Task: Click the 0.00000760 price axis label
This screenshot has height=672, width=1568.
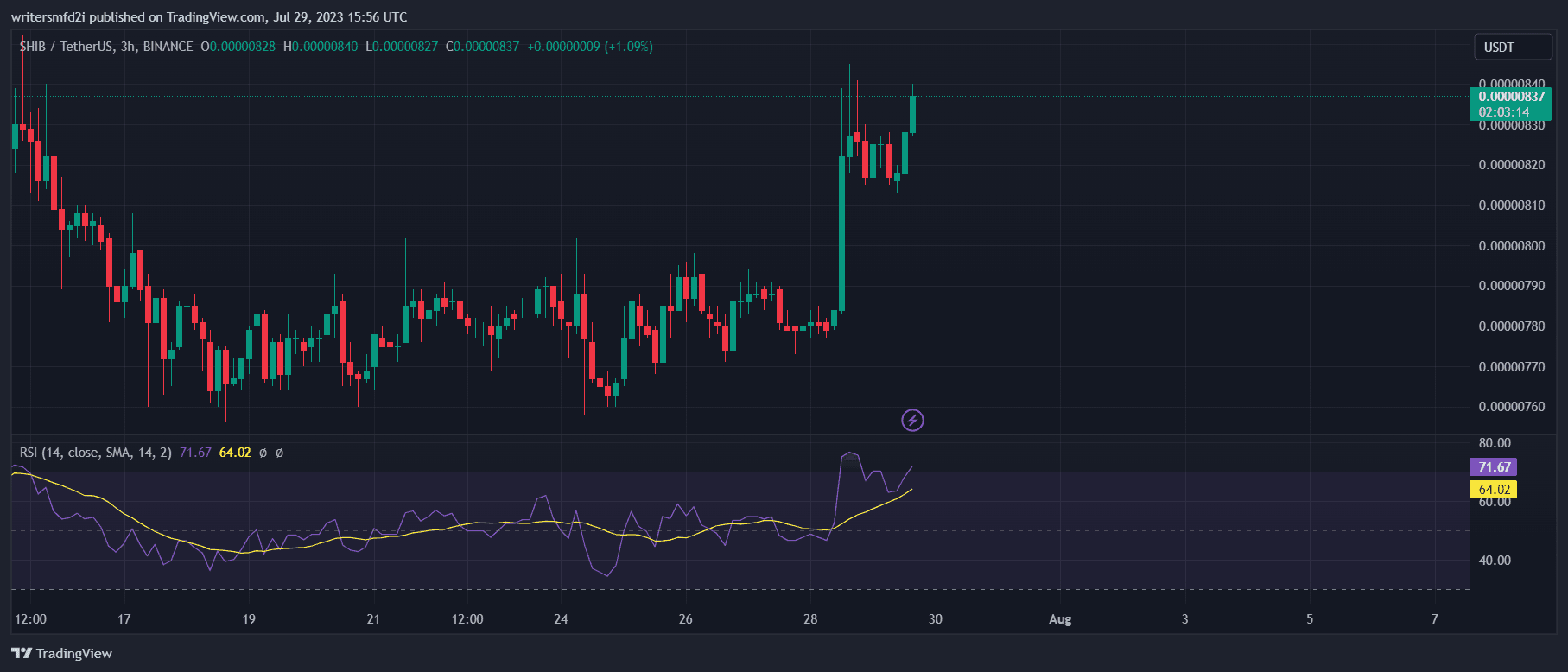Action: click(1511, 407)
